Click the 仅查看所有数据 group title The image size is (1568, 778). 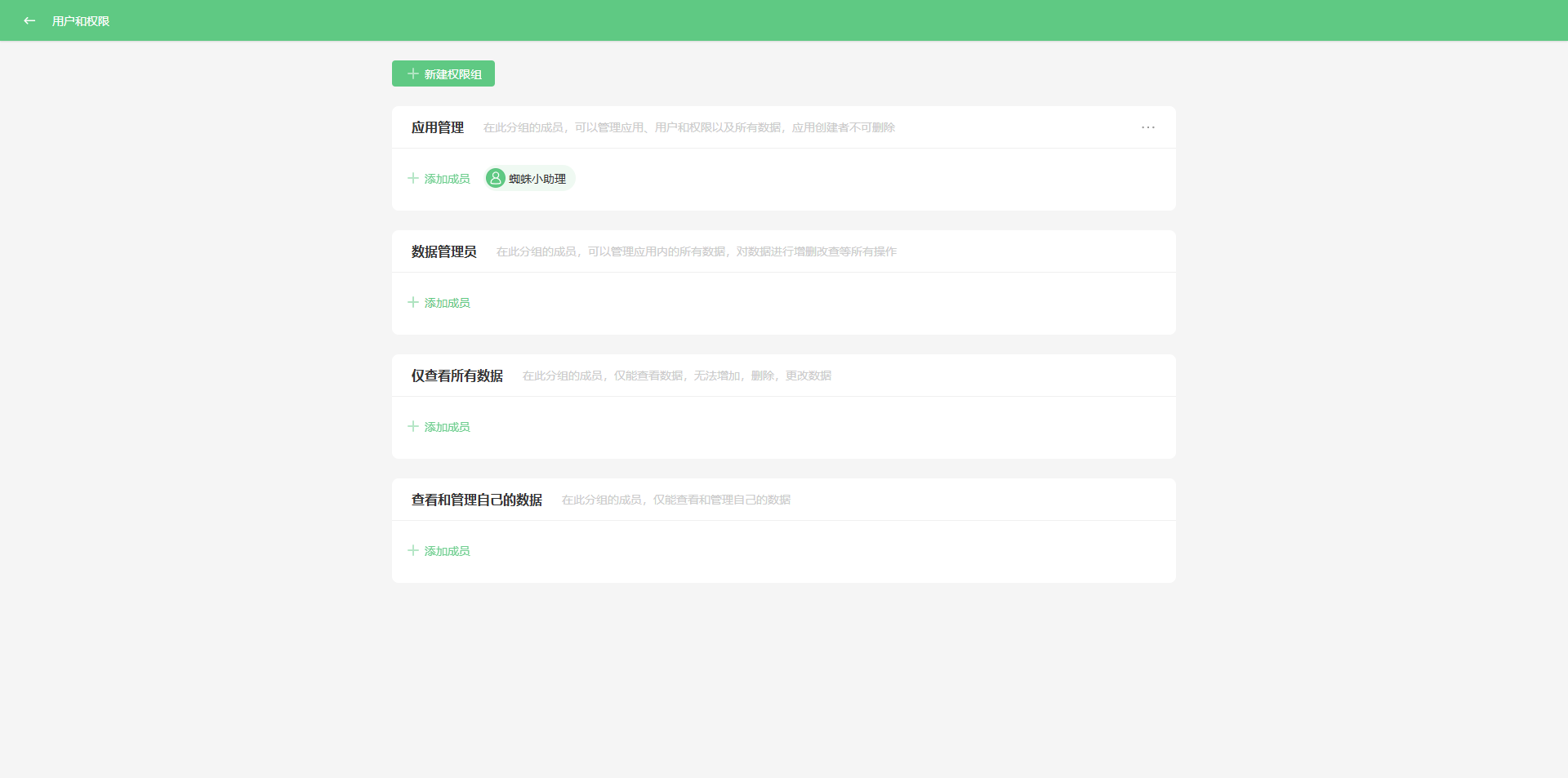(457, 376)
